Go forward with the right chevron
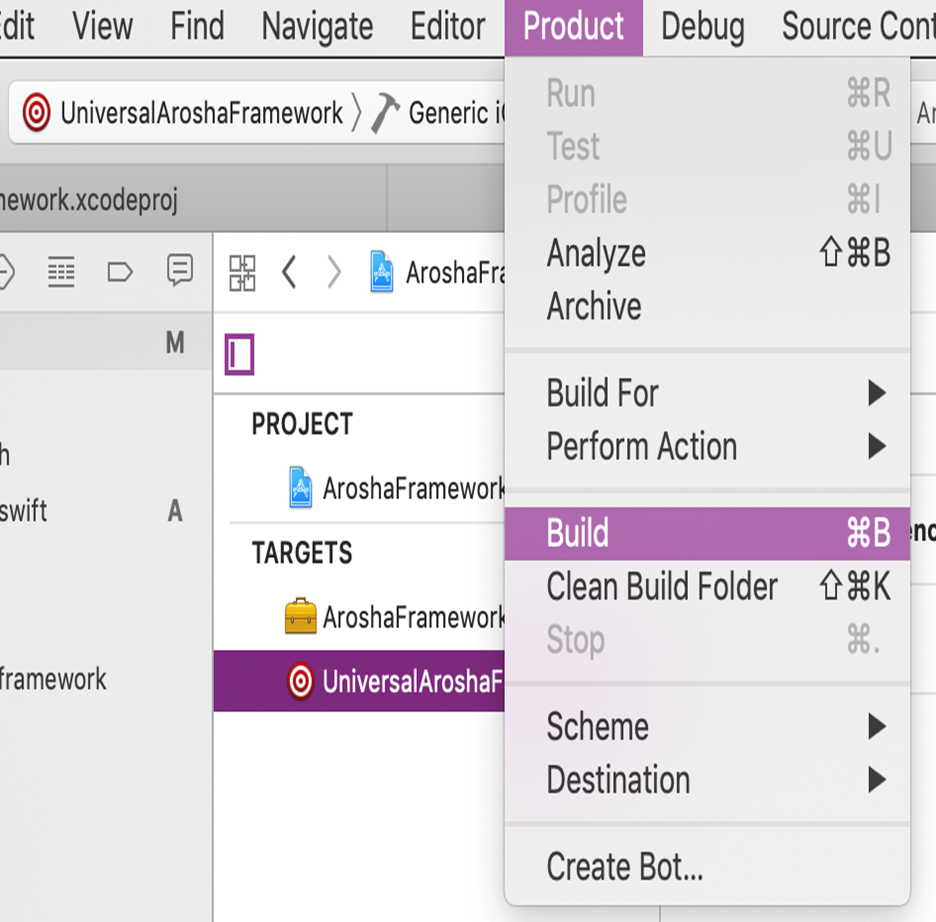Screen dimensions: 936x922 click(x=334, y=273)
